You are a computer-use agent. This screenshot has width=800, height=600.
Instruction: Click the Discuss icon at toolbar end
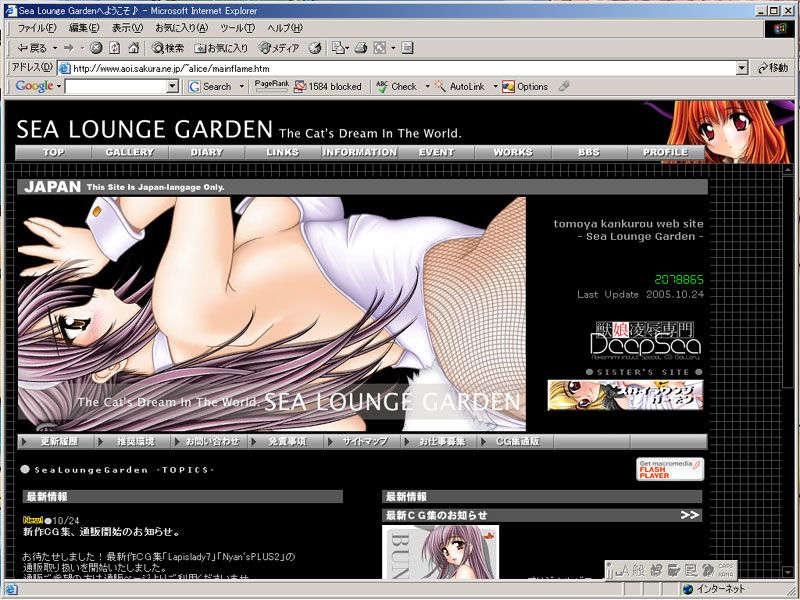407,48
